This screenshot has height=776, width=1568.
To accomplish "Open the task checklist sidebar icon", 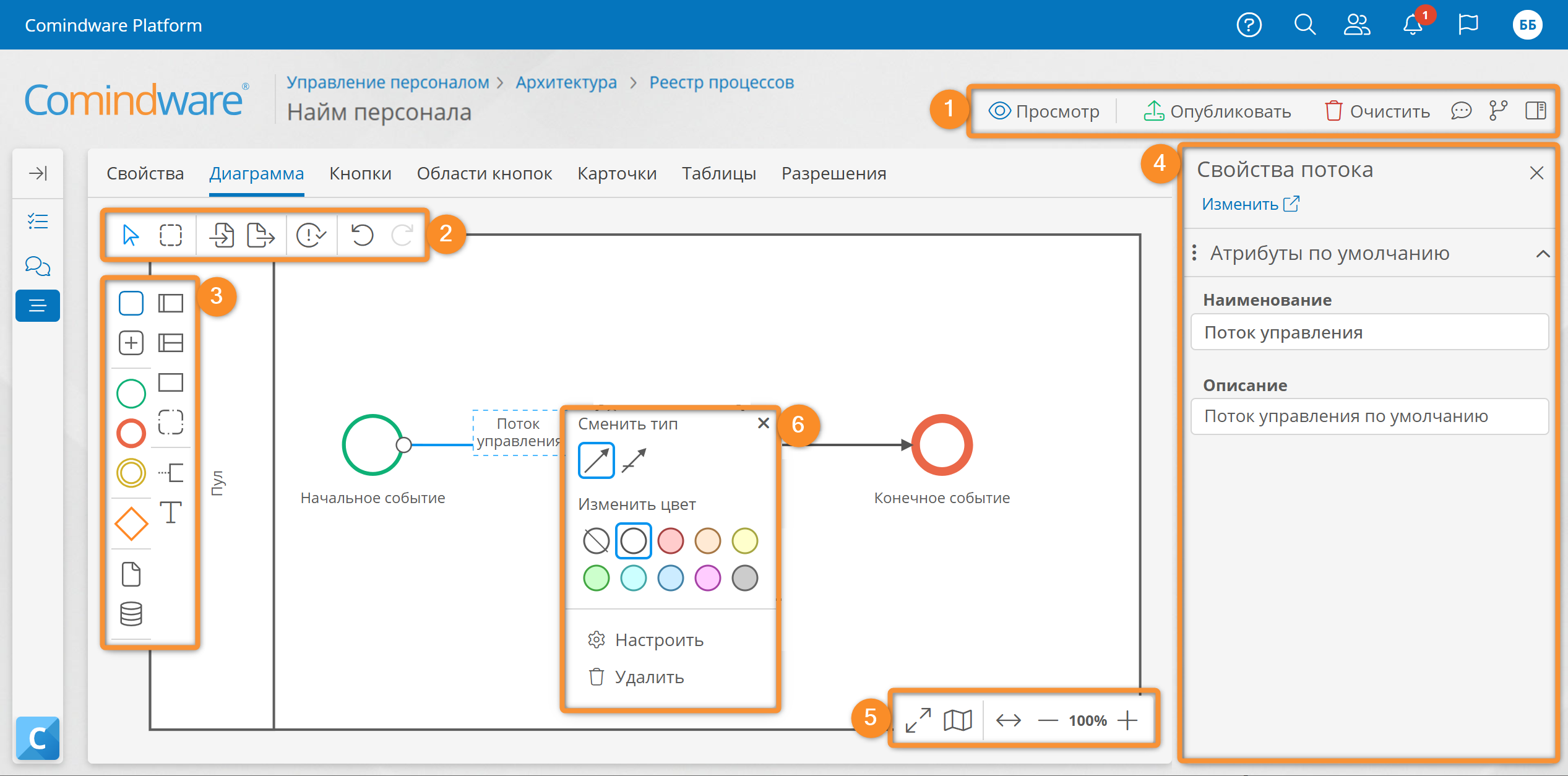I will (x=38, y=222).
